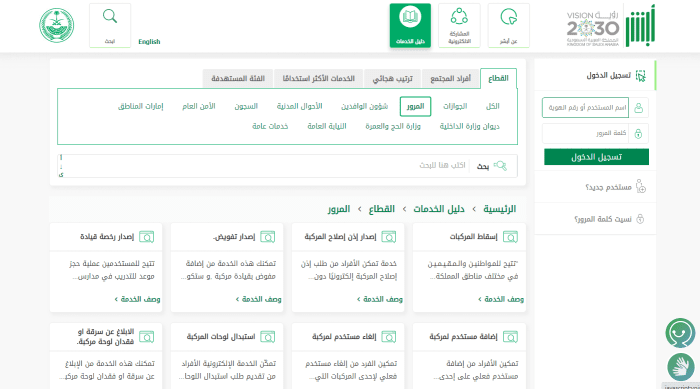This screenshot has width=700, height=389.
Task: Open the استبدال لوحات المركبة service title
Action: [x=221, y=337]
